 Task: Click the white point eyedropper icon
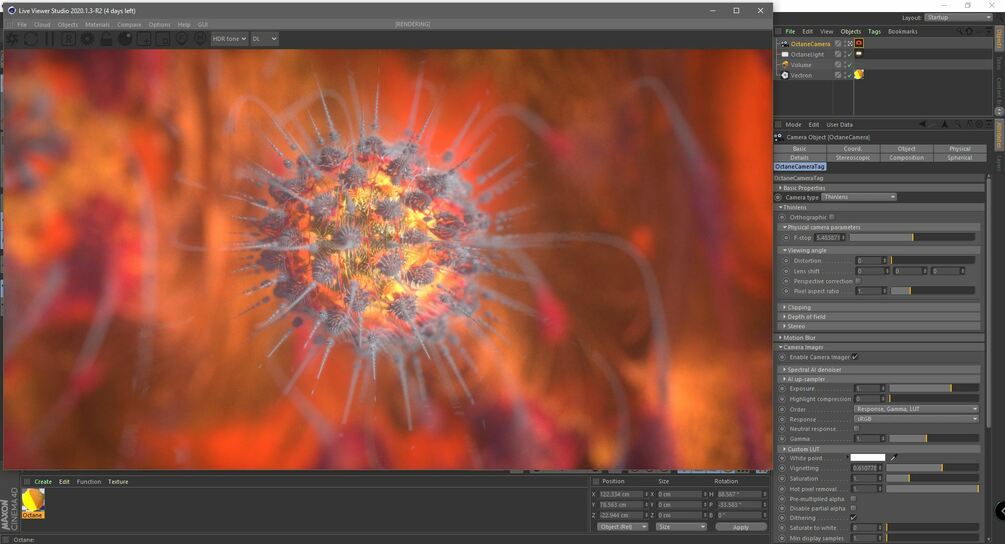(x=893, y=457)
